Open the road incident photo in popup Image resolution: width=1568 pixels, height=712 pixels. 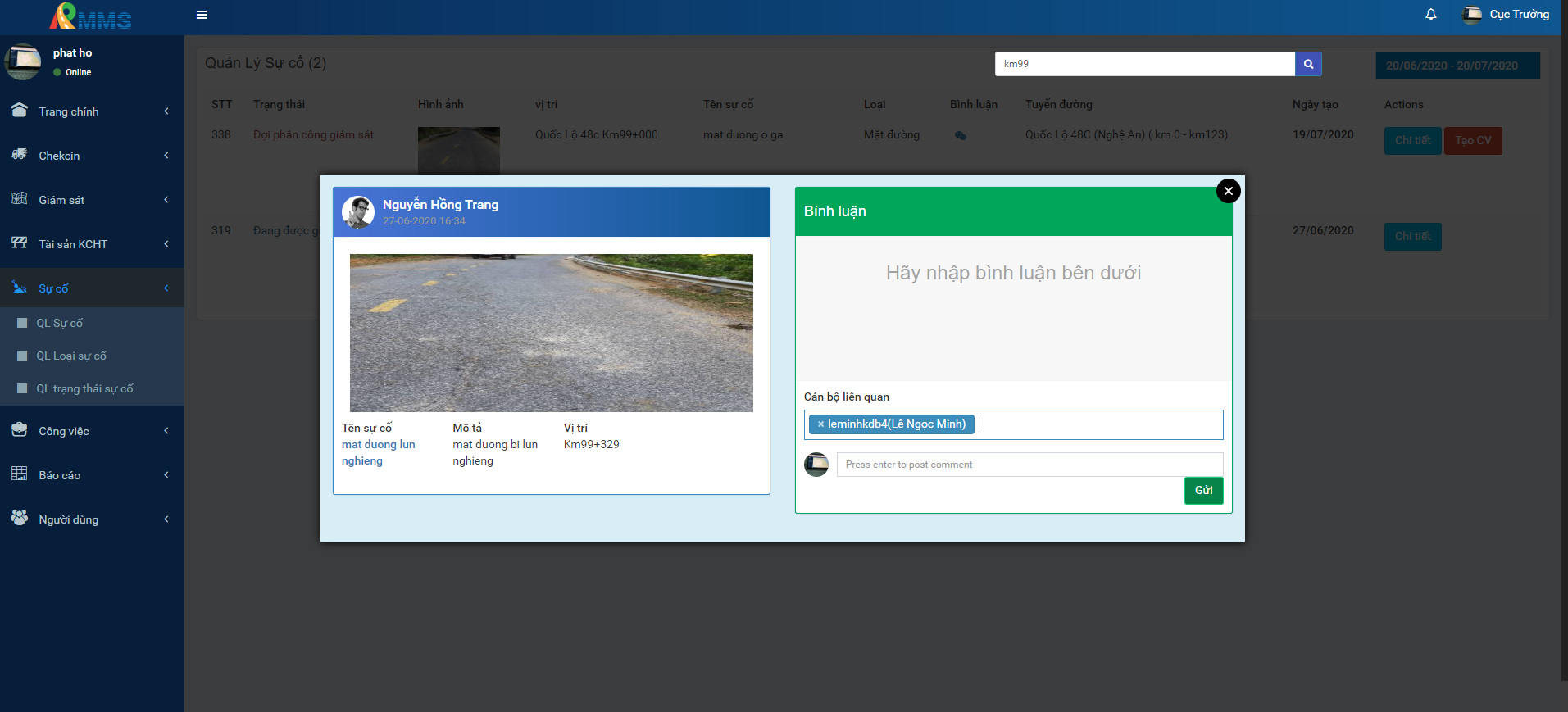(551, 333)
